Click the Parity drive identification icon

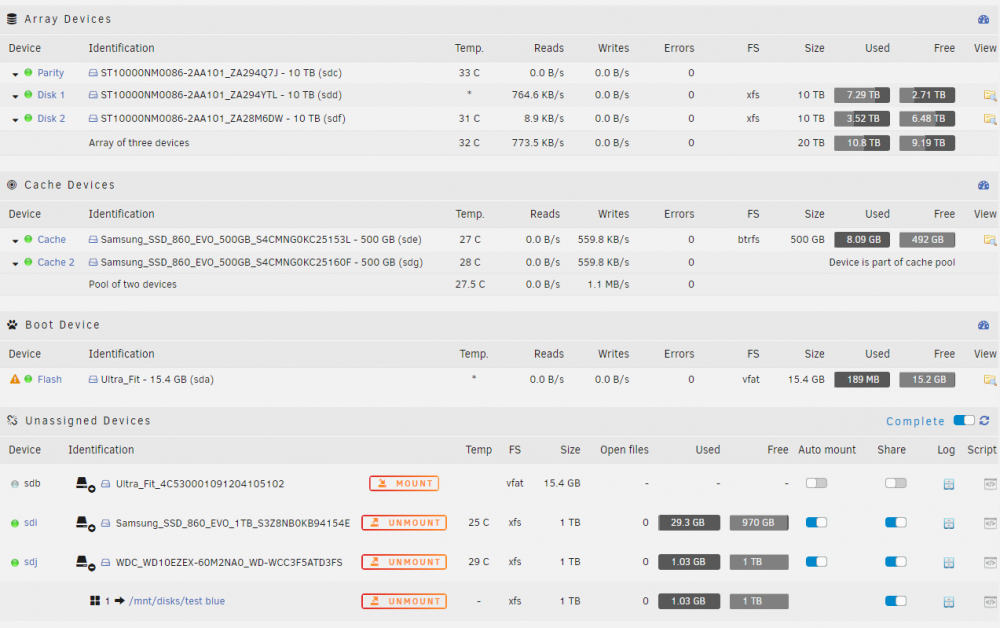[x=93, y=73]
